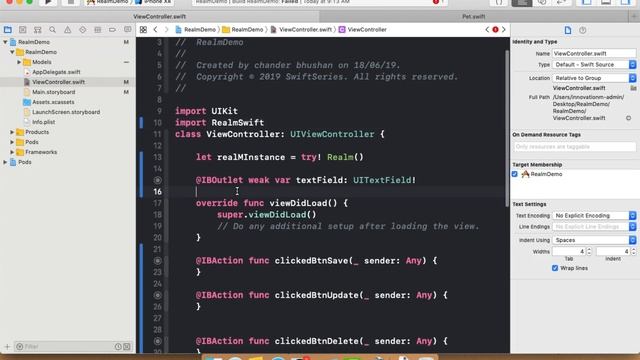Image resolution: width=640 pixels, height=360 pixels.
Task: Open the Breakpoint navigator
Action: pos(112,30)
